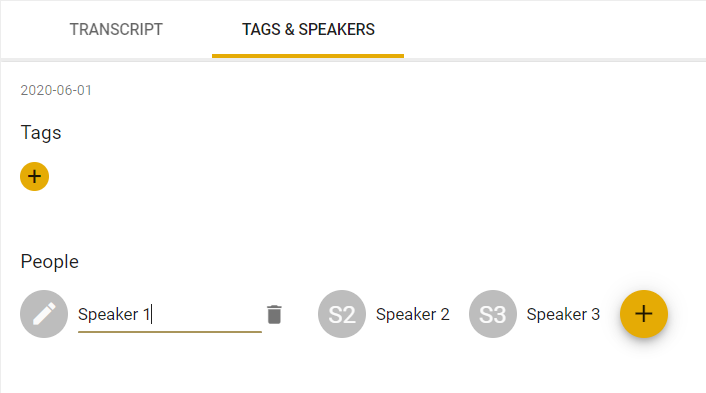706x393 pixels.
Task: Click blank space below the people list
Action: pos(353,367)
